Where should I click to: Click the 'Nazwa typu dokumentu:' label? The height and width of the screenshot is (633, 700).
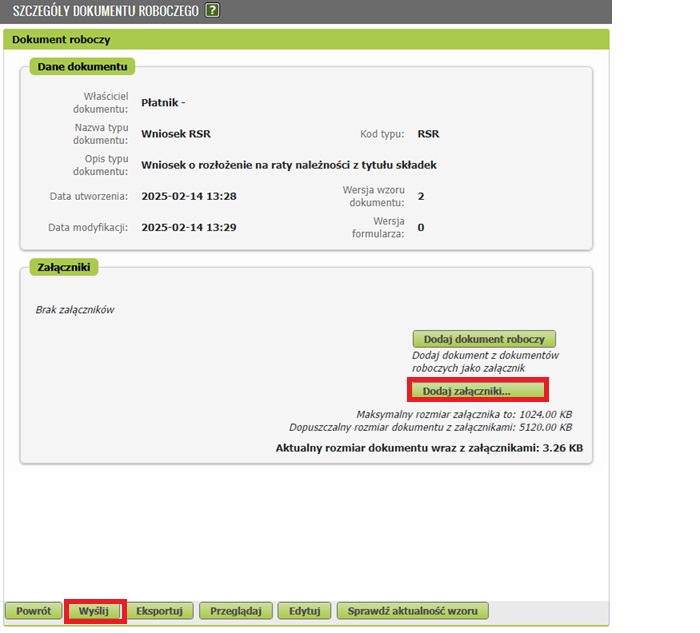(x=100, y=134)
